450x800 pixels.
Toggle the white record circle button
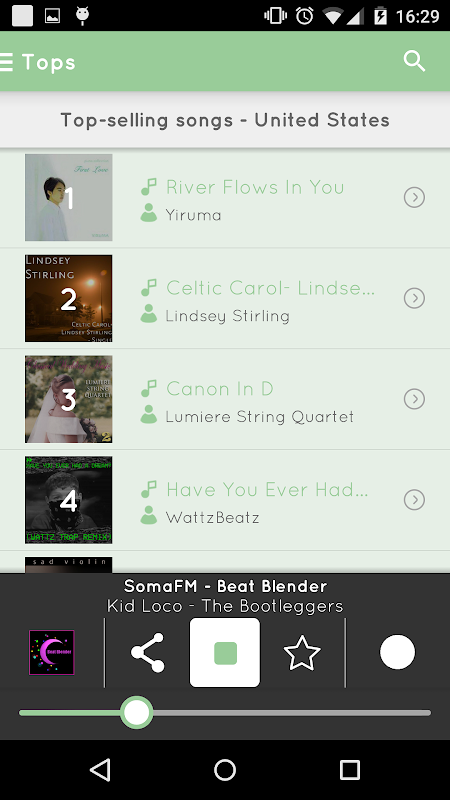click(397, 652)
